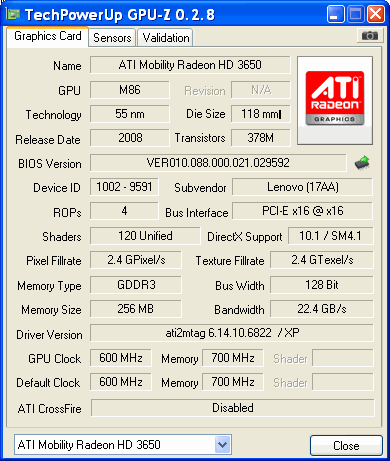
Task: Click the Bandwidth label
Action: pyautogui.click(x=239, y=310)
